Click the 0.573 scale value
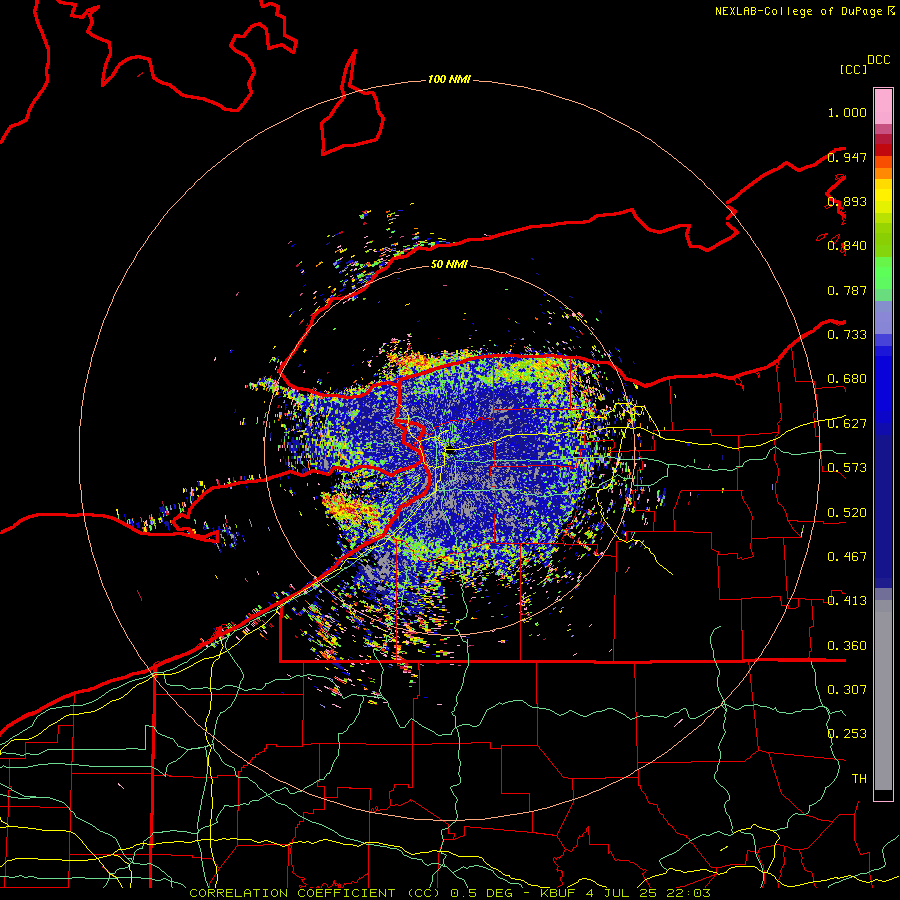The width and height of the screenshot is (900, 900). coord(847,468)
